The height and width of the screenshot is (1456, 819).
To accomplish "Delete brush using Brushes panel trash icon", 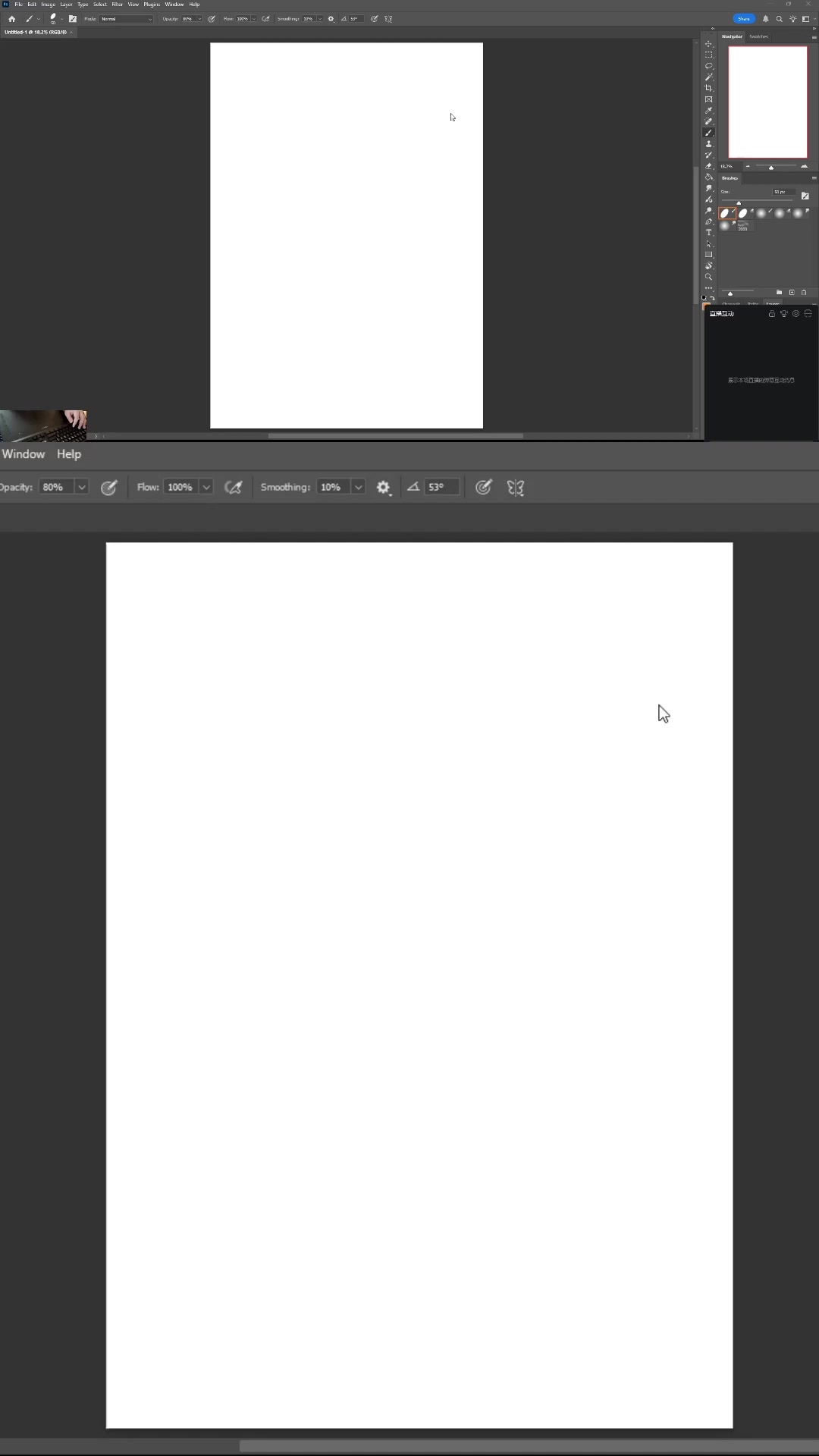I will (804, 292).
